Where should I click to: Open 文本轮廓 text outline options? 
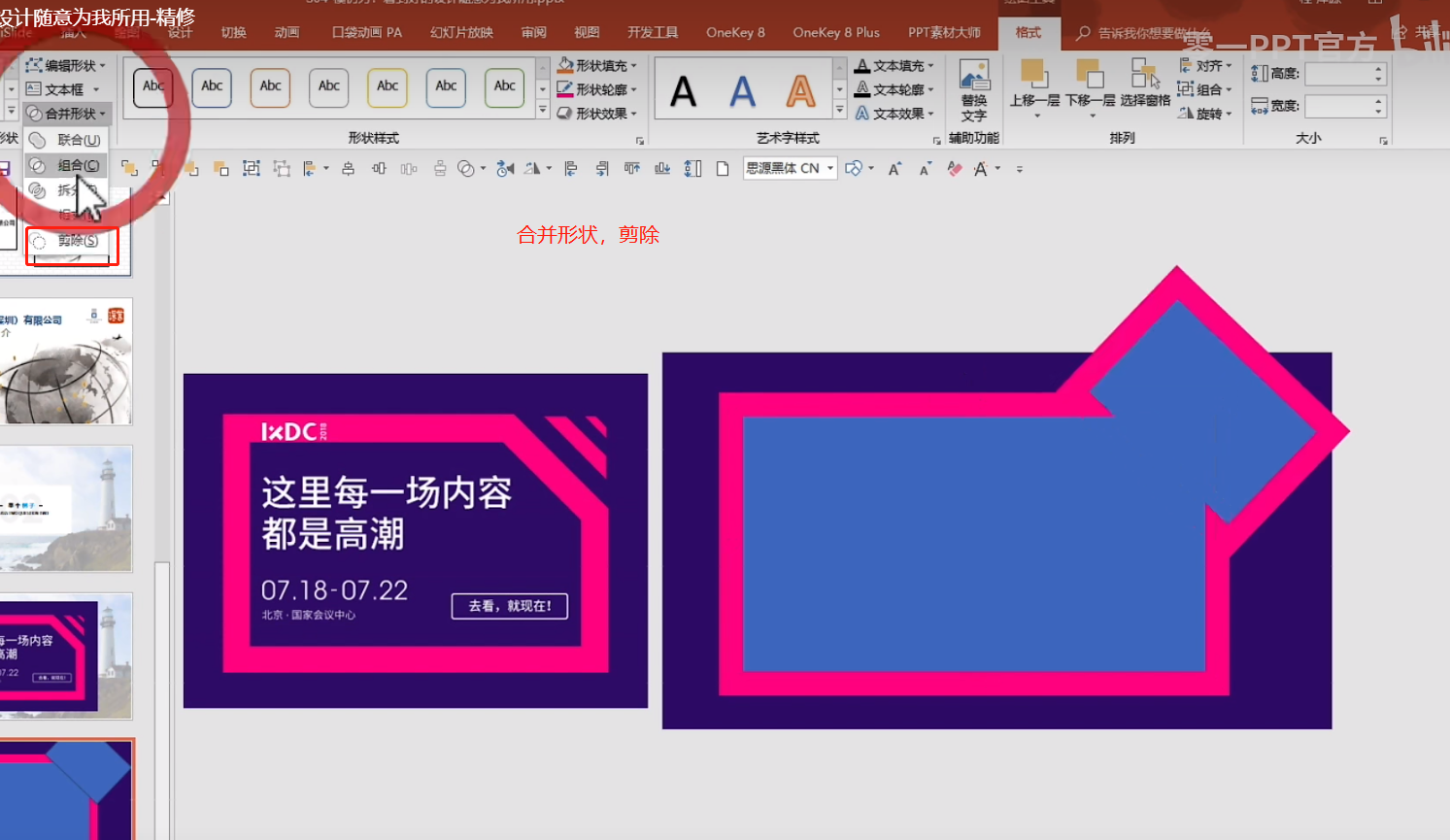point(894,89)
